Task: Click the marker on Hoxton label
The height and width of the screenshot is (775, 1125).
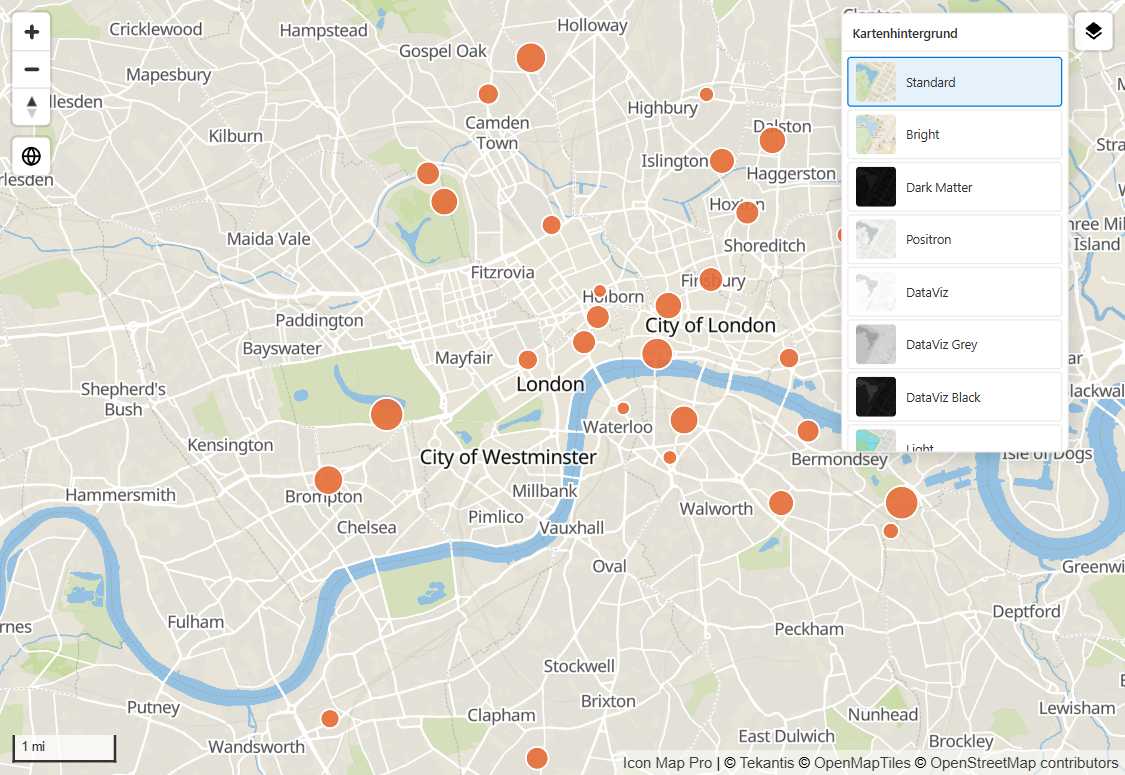Action: pos(747,212)
